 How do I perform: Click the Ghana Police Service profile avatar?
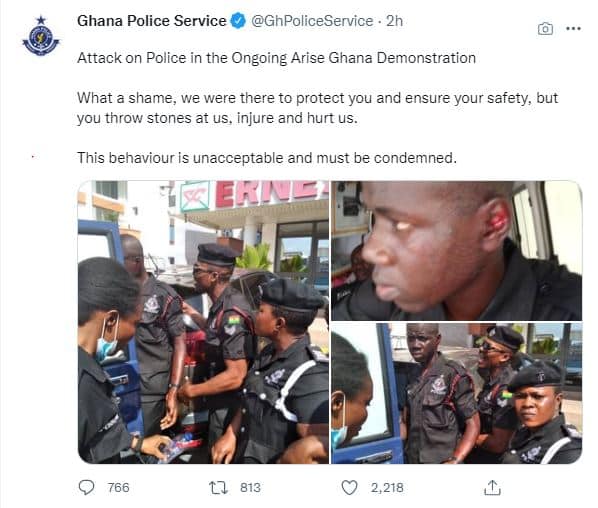[41, 36]
